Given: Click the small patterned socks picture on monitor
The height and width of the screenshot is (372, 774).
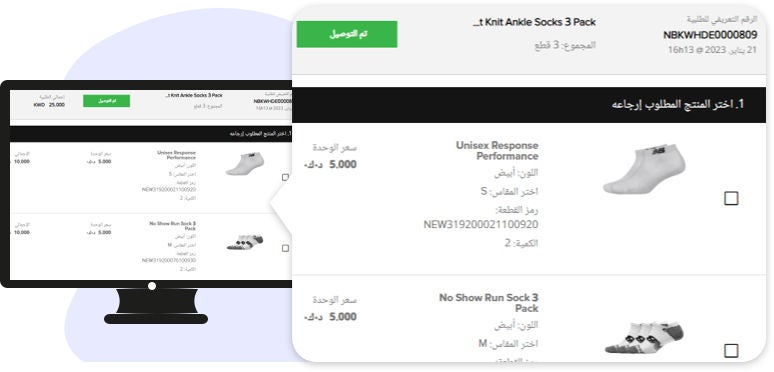Looking at the screenshot, I should click(x=245, y=242).
